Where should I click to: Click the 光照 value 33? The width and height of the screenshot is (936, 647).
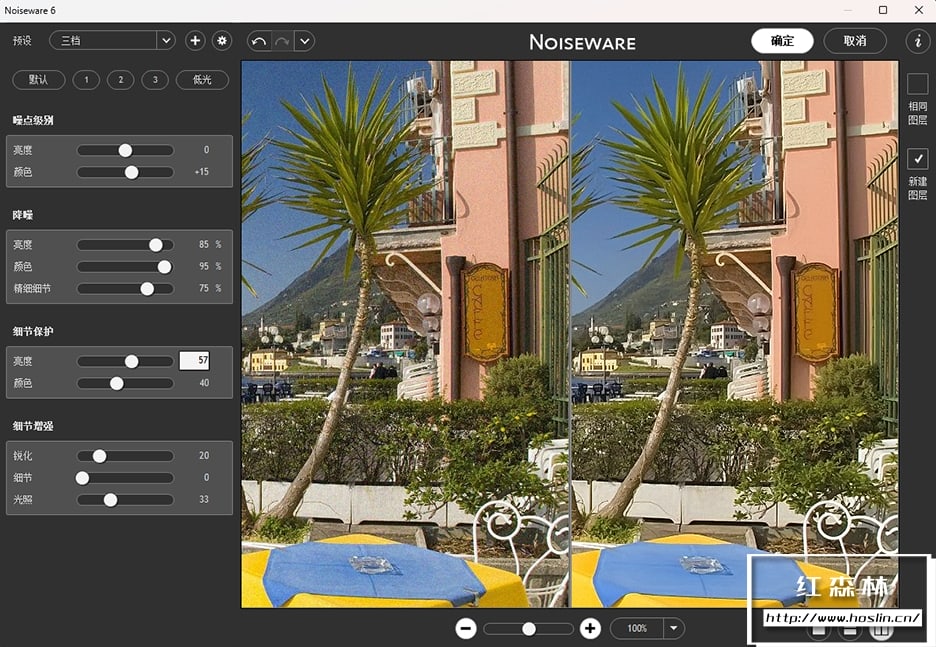204,499
